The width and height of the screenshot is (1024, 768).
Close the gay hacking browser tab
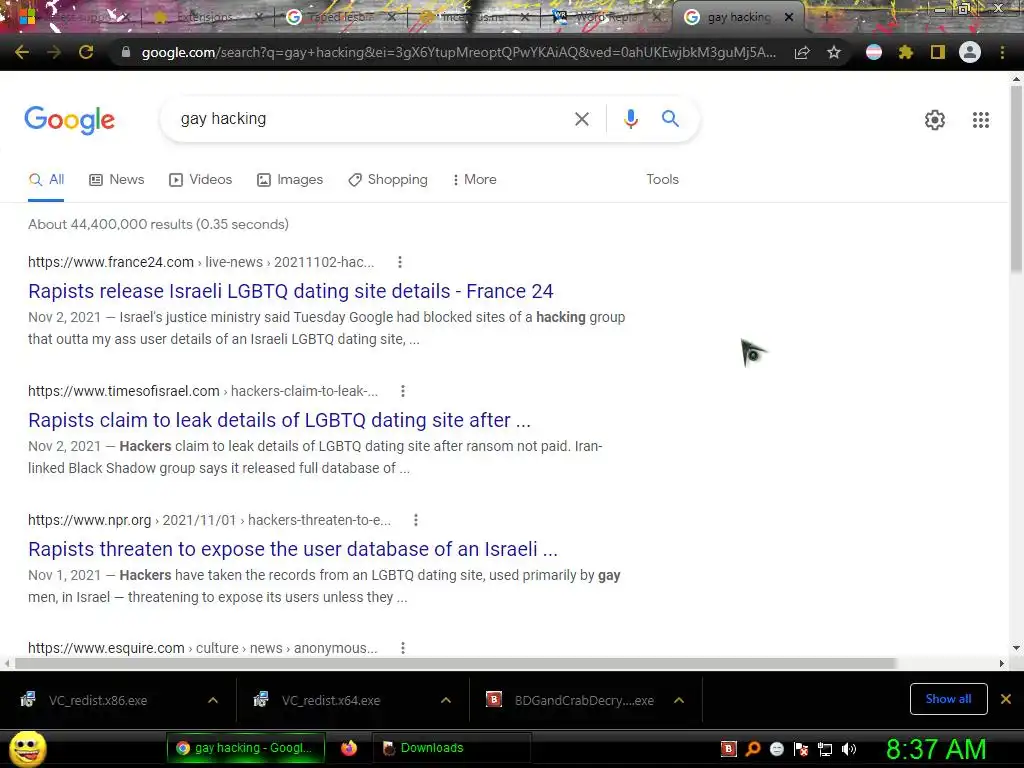(789, 17)
